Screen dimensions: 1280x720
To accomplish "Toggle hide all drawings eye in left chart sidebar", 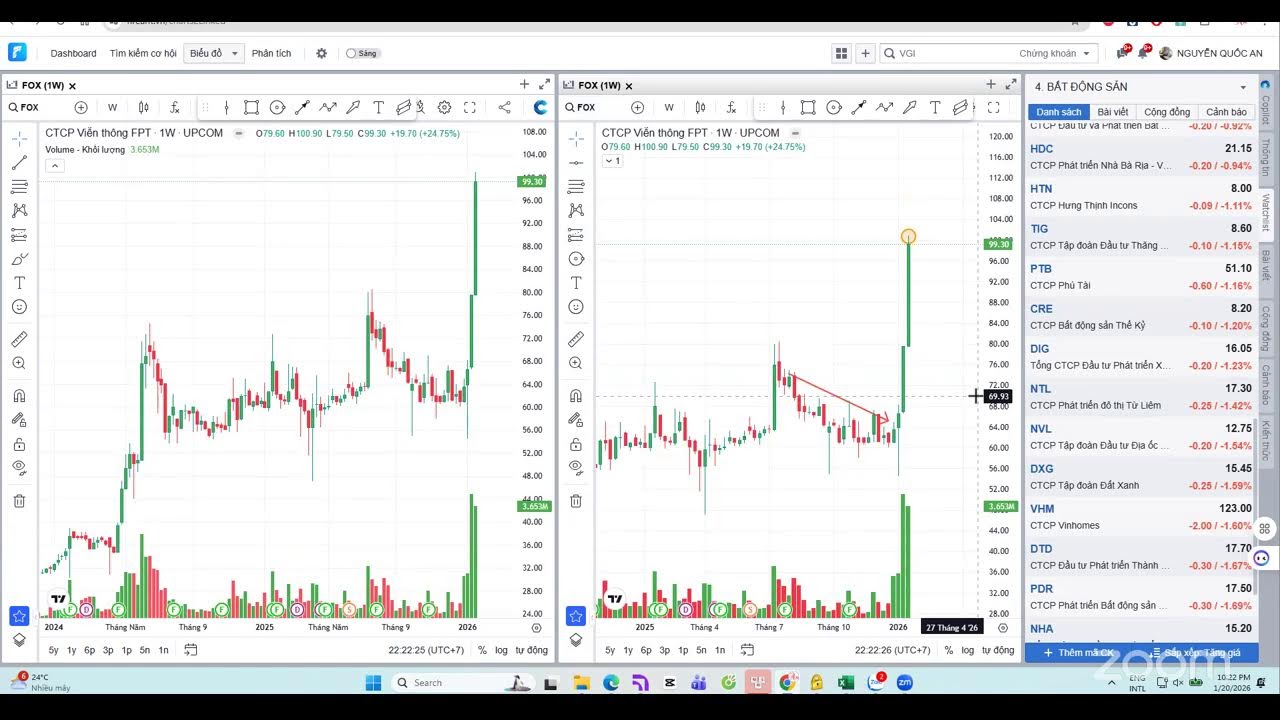I will click(19, 467).
